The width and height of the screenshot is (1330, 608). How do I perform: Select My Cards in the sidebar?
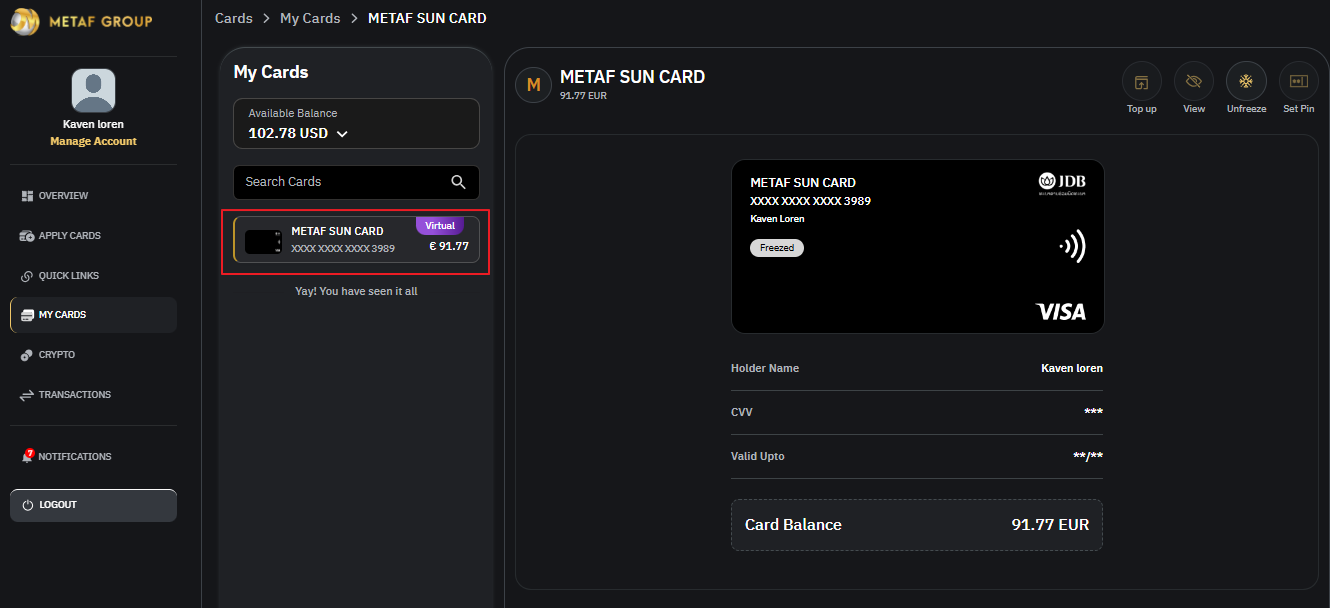(93, 315)
